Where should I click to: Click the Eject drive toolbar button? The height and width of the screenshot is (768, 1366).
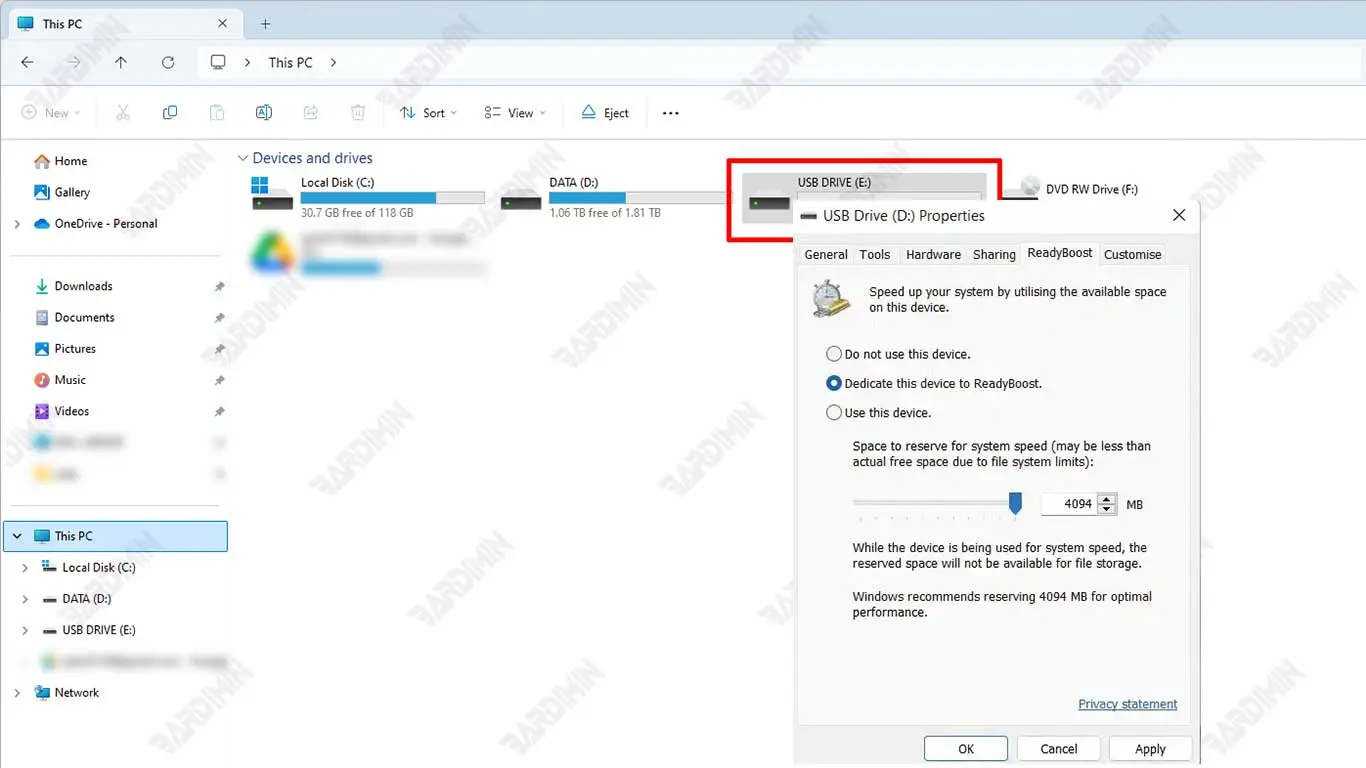pos(605,113)
